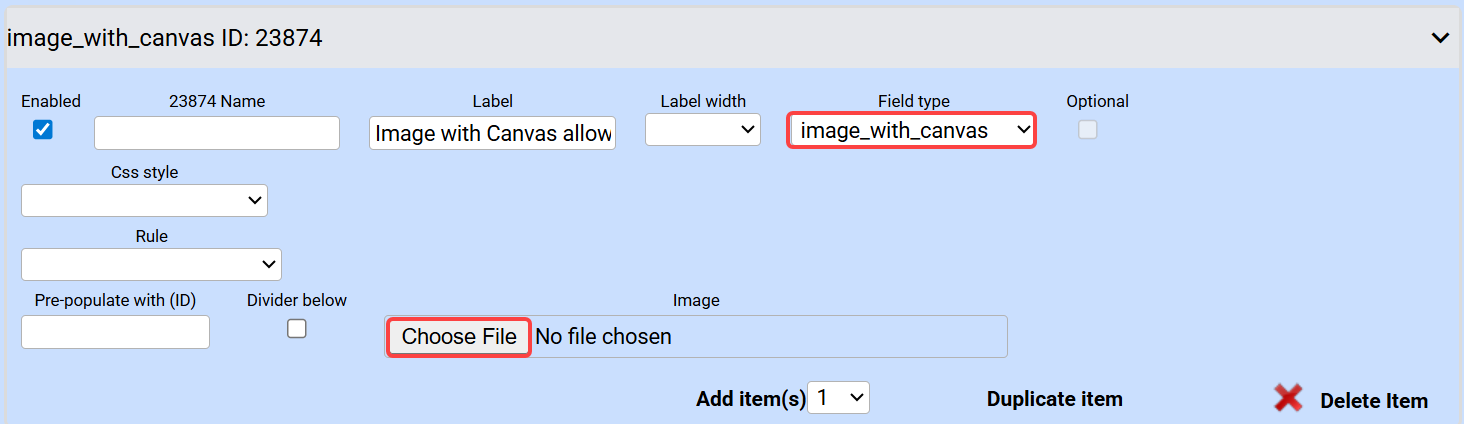Viewport: 1464px width, 424px height.
Task: Focus the Pre-populate with (ID) field
Action: pos(115,332)
